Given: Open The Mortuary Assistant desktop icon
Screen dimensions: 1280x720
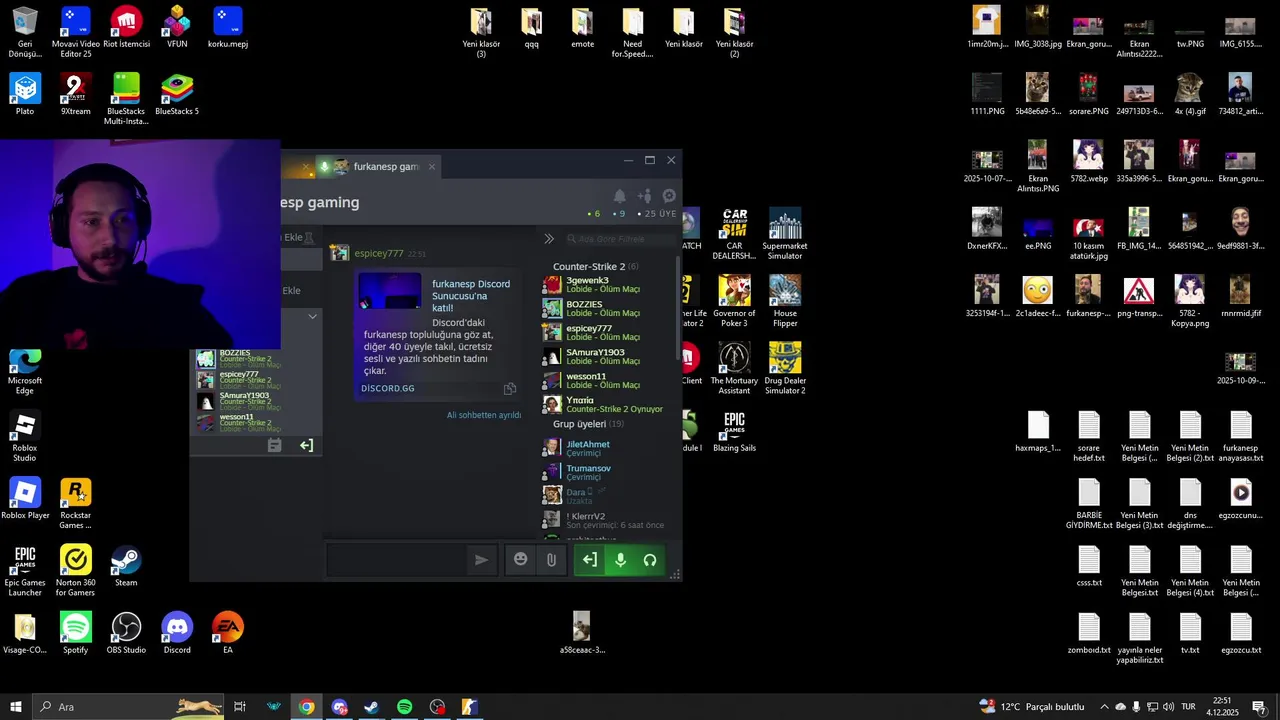Looking at the screenshot, I should click(734, 369).
